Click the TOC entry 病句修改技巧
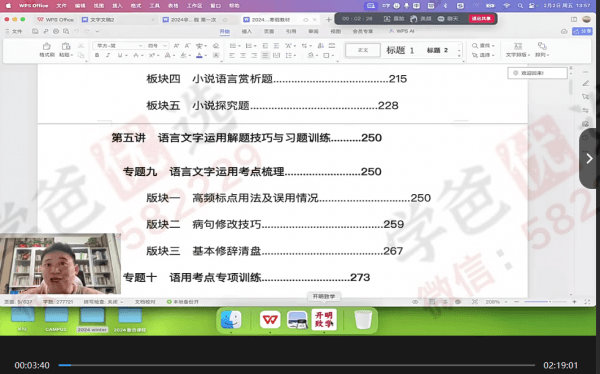600x374 pixels. [227, 224]
